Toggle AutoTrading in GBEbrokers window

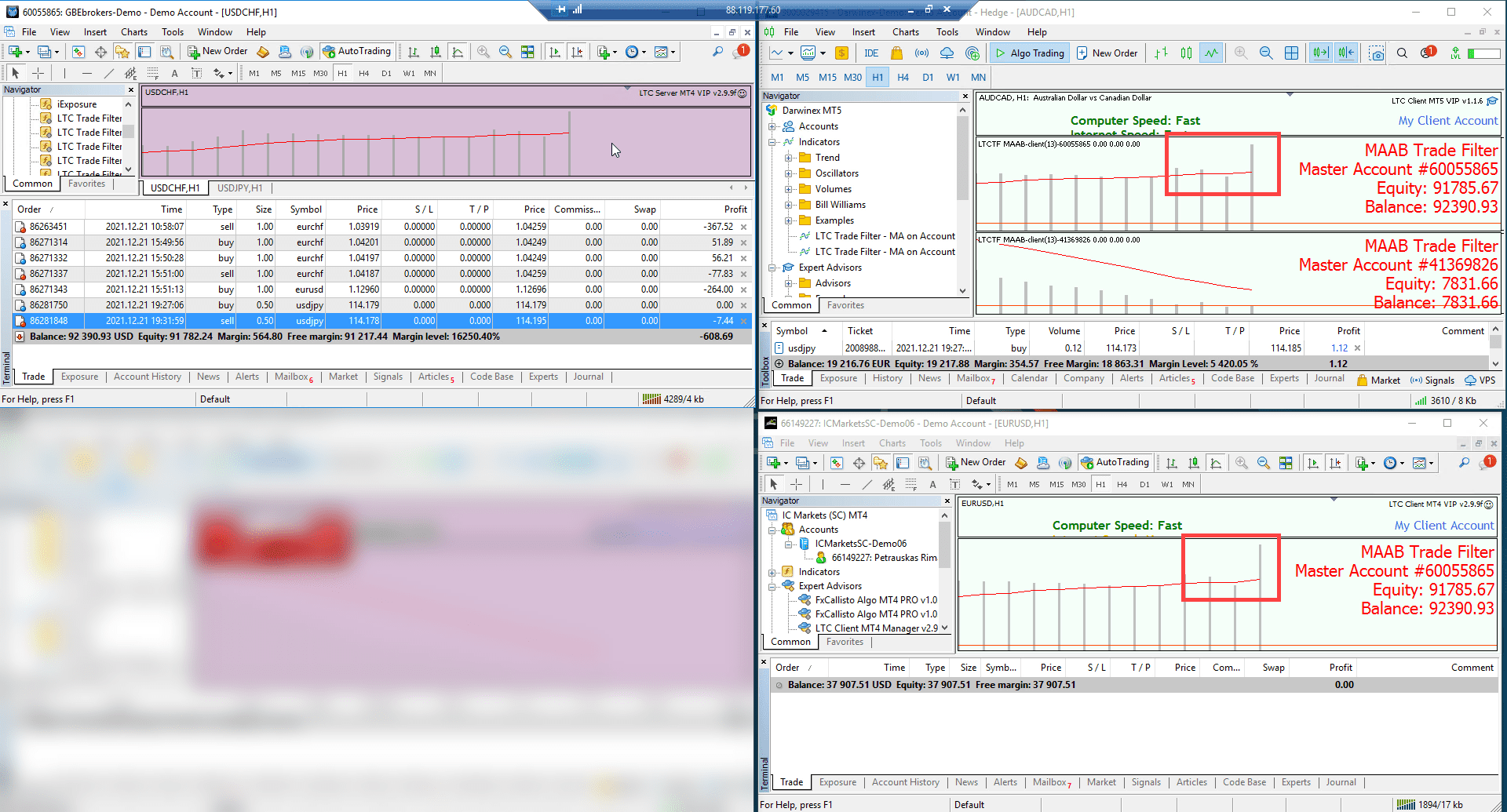pyautogui.click(x=356, y=52)
